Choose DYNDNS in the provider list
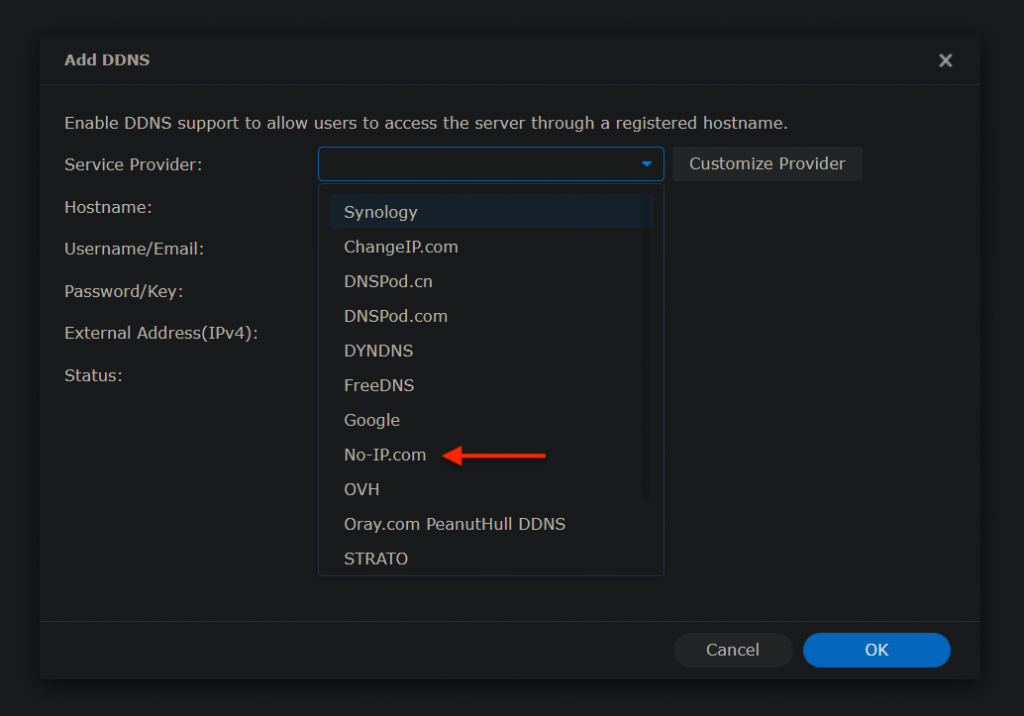This screenshot has width=1024, height=716. click(379, 351)
